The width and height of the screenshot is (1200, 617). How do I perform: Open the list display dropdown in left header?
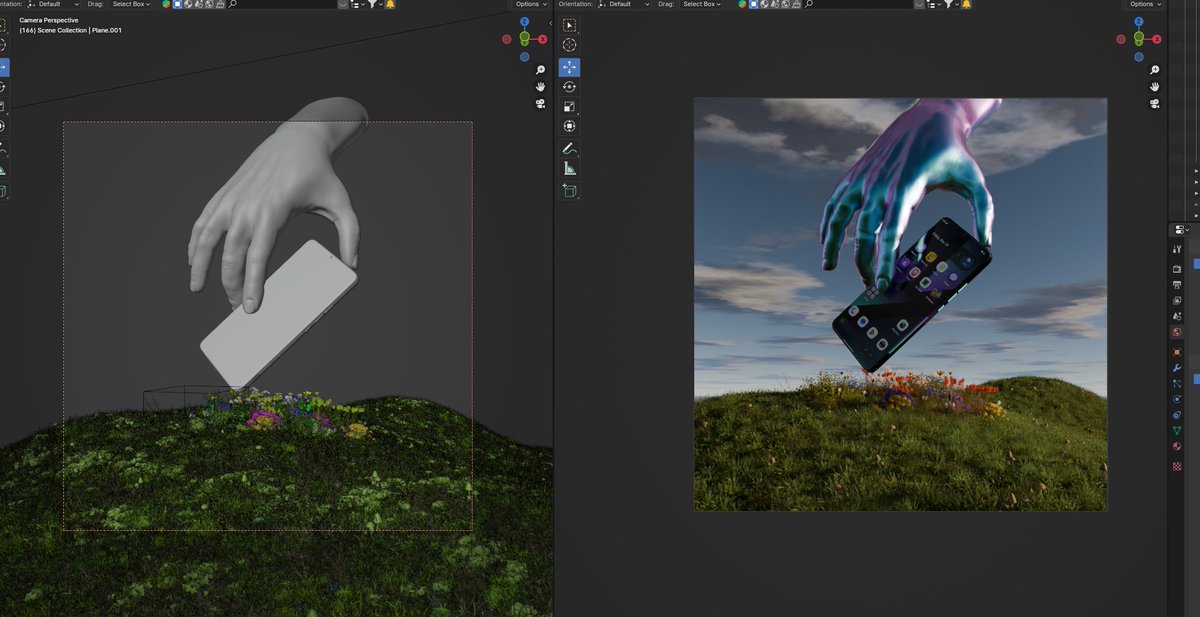(355, 4)
